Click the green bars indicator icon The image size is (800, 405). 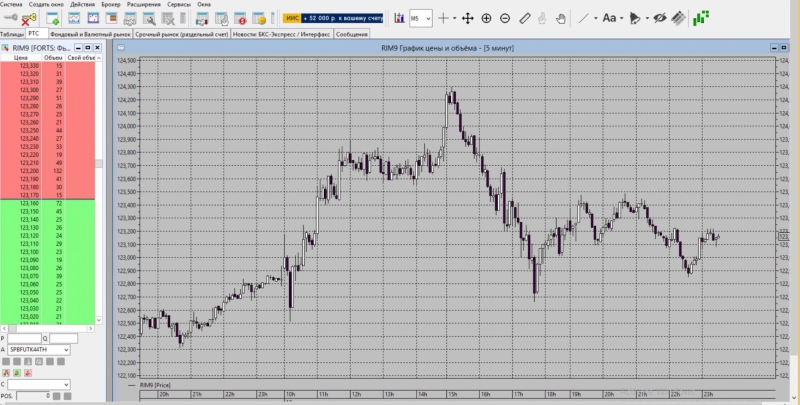(701, 18)
